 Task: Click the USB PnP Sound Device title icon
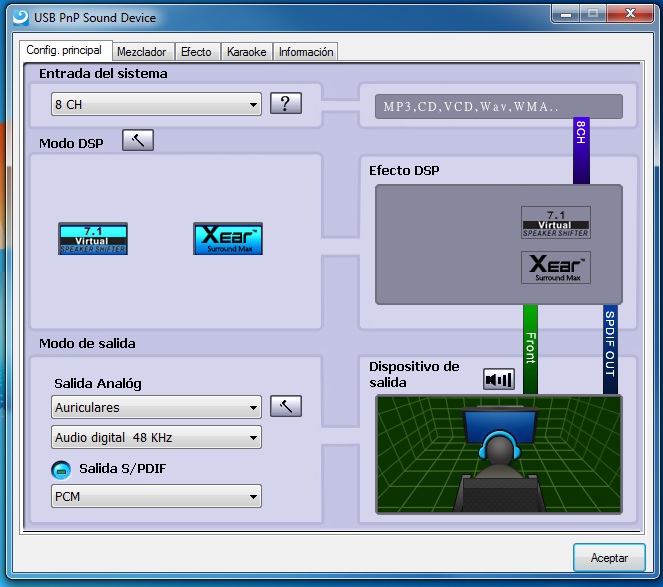[x=19, y=16]
